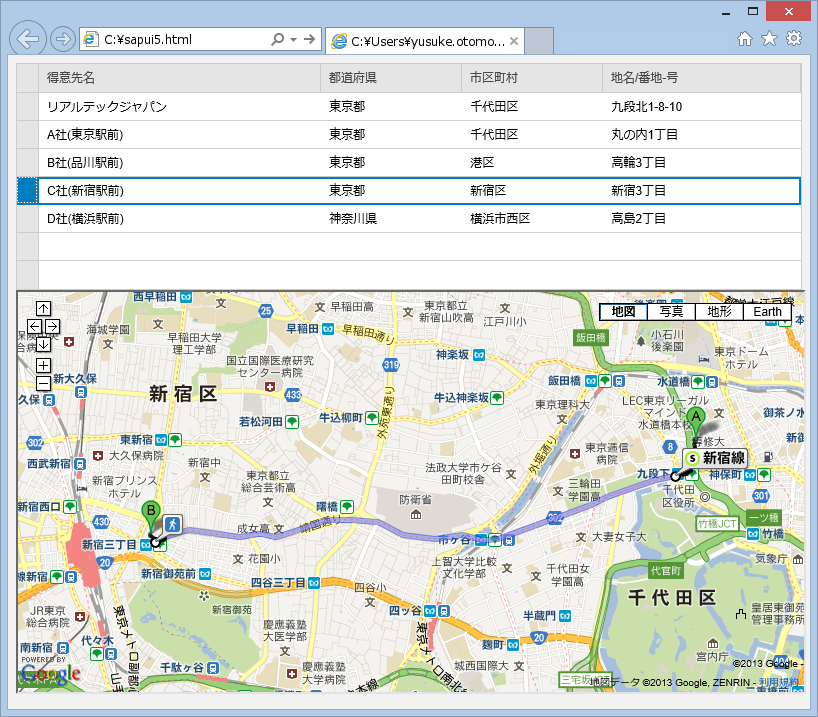The image size is (818, 717).
Task: Switch map to Earth view
Action: coord(767,312)
